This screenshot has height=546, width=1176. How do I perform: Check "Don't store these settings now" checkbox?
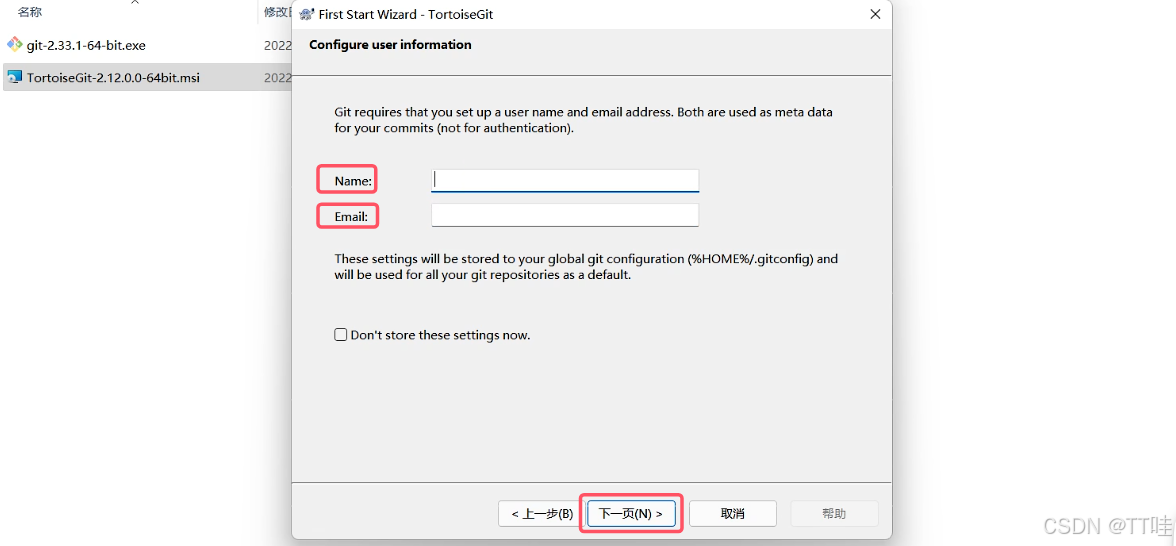pos(340,334)
